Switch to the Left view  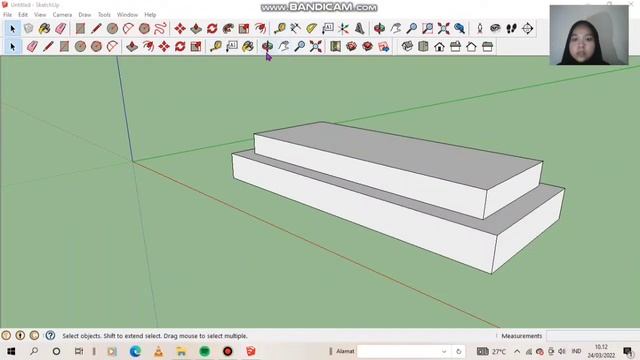tap(487, 46)
